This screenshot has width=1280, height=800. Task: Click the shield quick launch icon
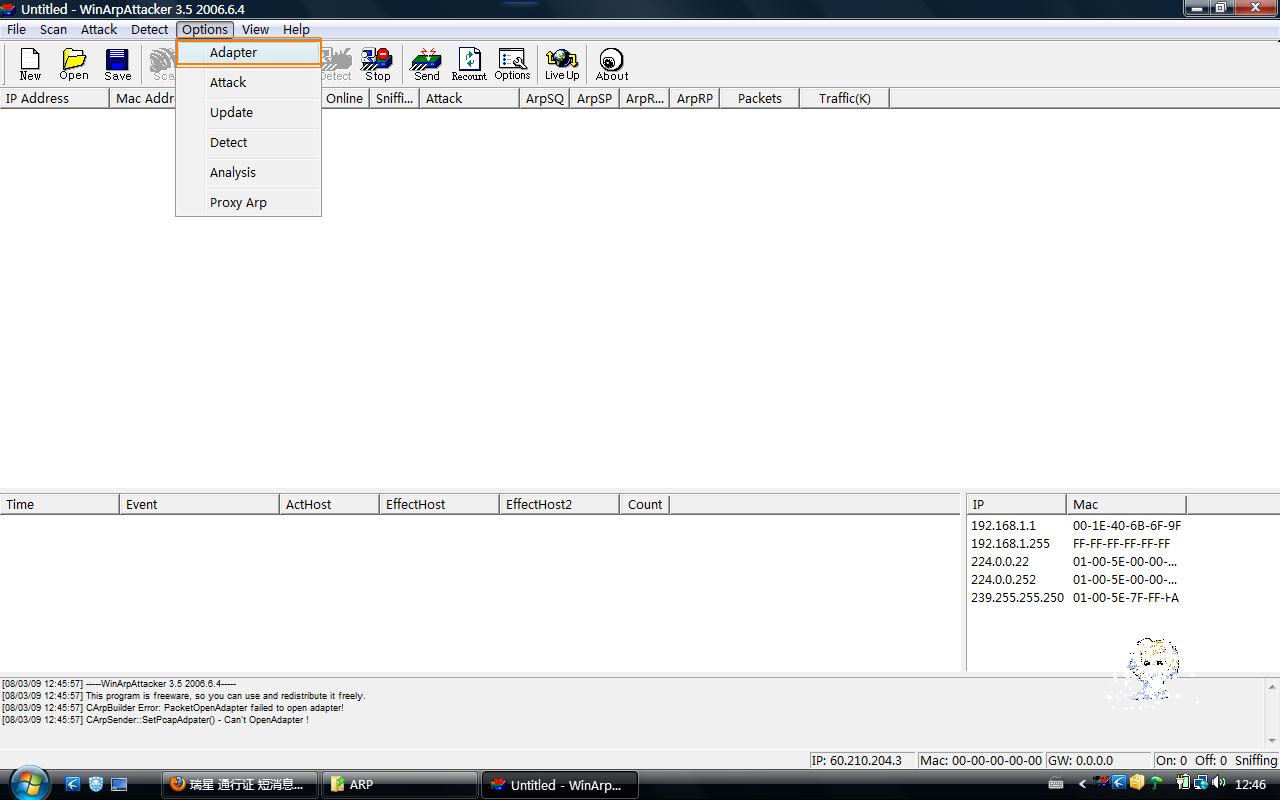[x=96, y=785]
